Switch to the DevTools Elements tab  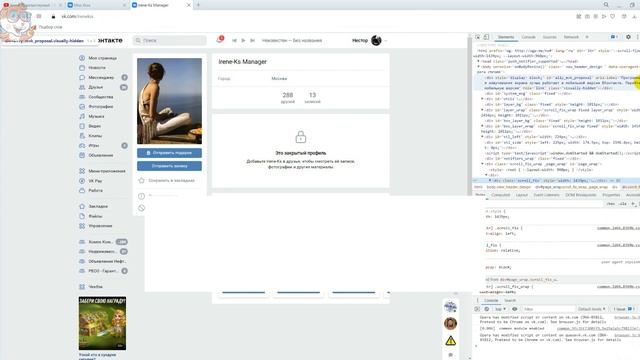pyautogui.click(x=506, y=37)
